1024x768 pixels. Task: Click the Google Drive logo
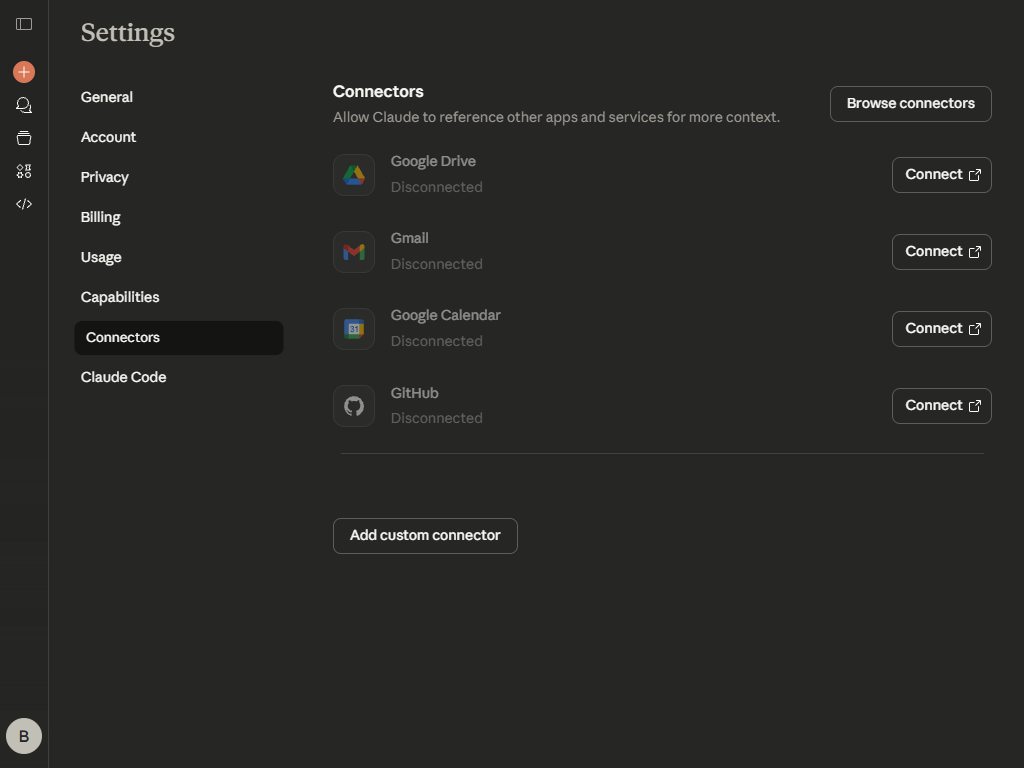(353, 174)
